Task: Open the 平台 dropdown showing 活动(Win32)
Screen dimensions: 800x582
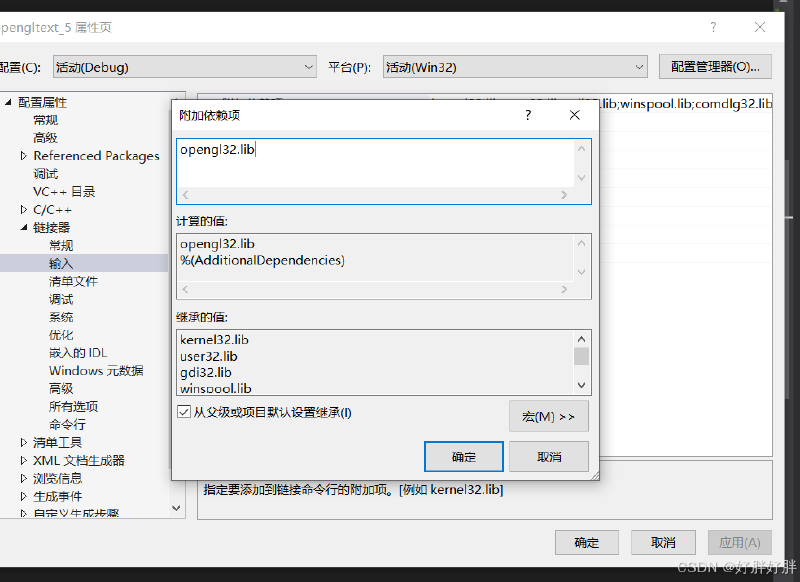Action: tap(515, 67)
